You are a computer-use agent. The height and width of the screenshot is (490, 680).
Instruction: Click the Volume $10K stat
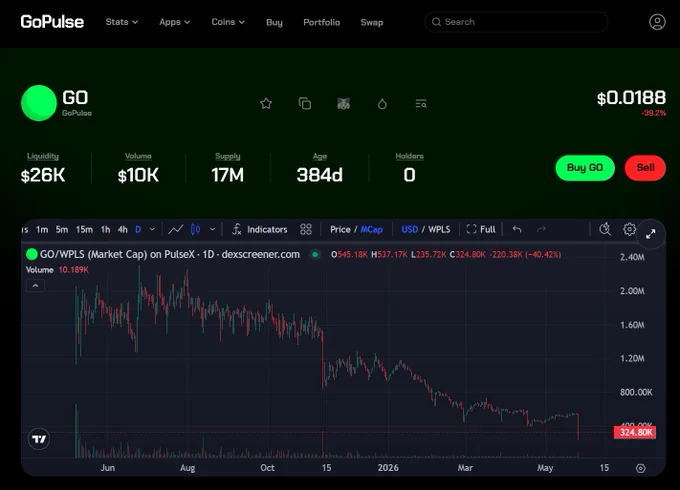pyautogui.click(x=138, y=168)
